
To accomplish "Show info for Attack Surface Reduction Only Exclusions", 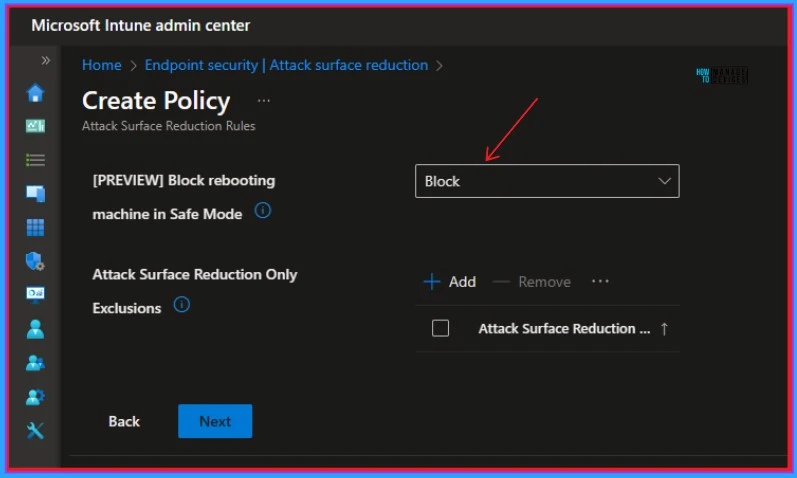I will coord(181,305).
